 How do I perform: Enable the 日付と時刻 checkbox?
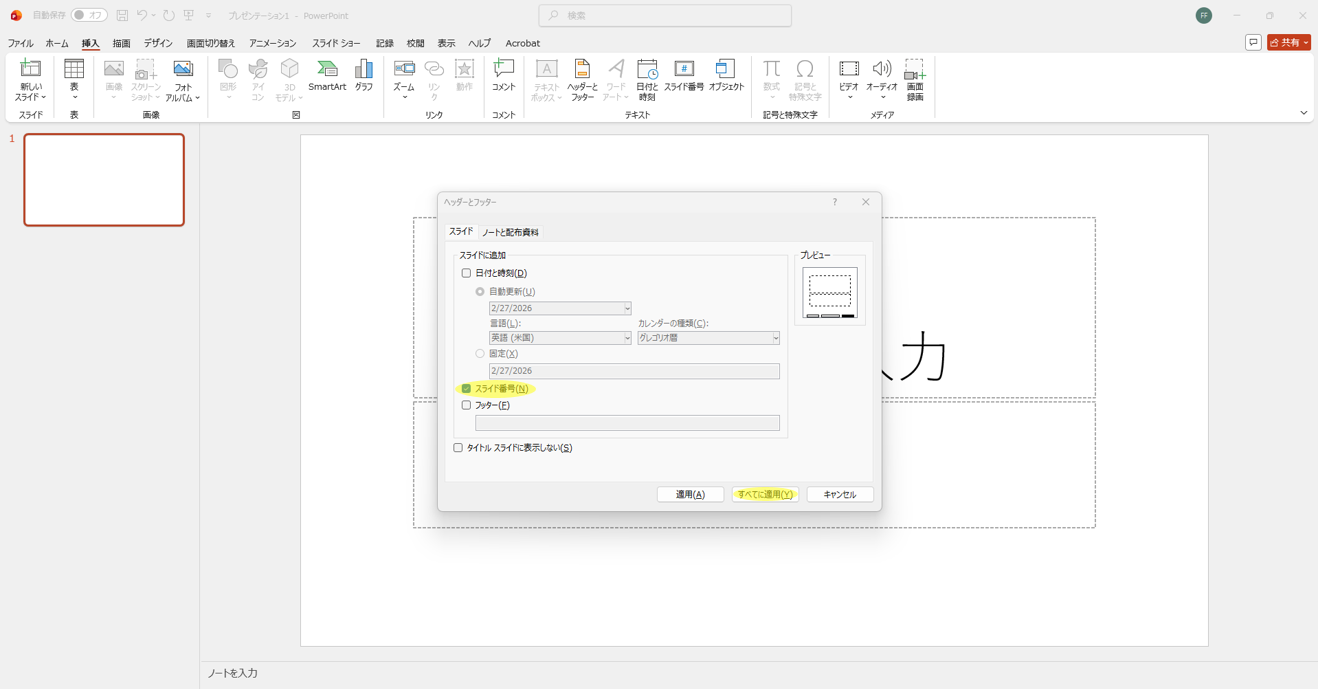click(466, 273)
